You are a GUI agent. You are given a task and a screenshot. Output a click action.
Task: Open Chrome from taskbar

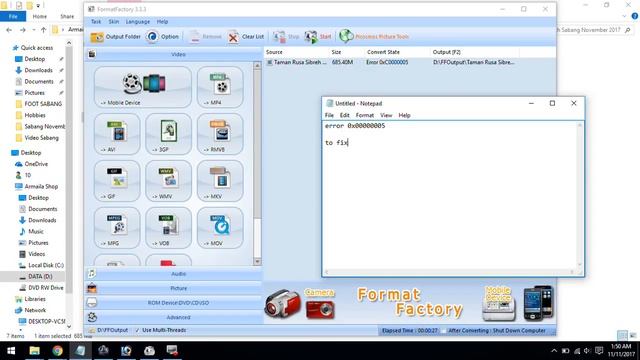click(x=57, y=351)
